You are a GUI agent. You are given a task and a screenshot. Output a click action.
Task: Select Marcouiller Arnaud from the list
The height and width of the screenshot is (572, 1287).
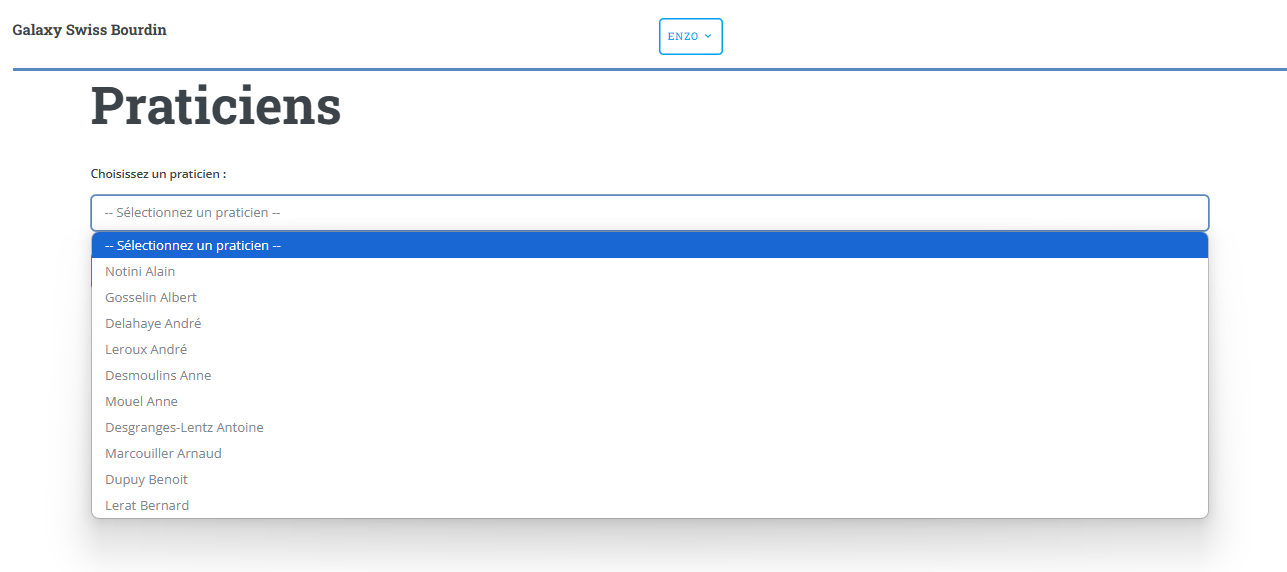click(x=163, y=453)
